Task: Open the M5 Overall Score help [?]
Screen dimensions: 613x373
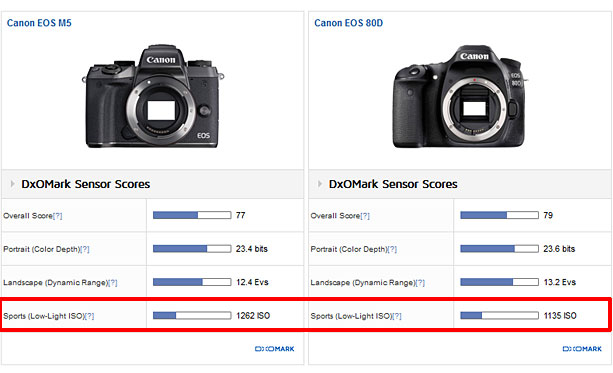Action: coord(57,216)
